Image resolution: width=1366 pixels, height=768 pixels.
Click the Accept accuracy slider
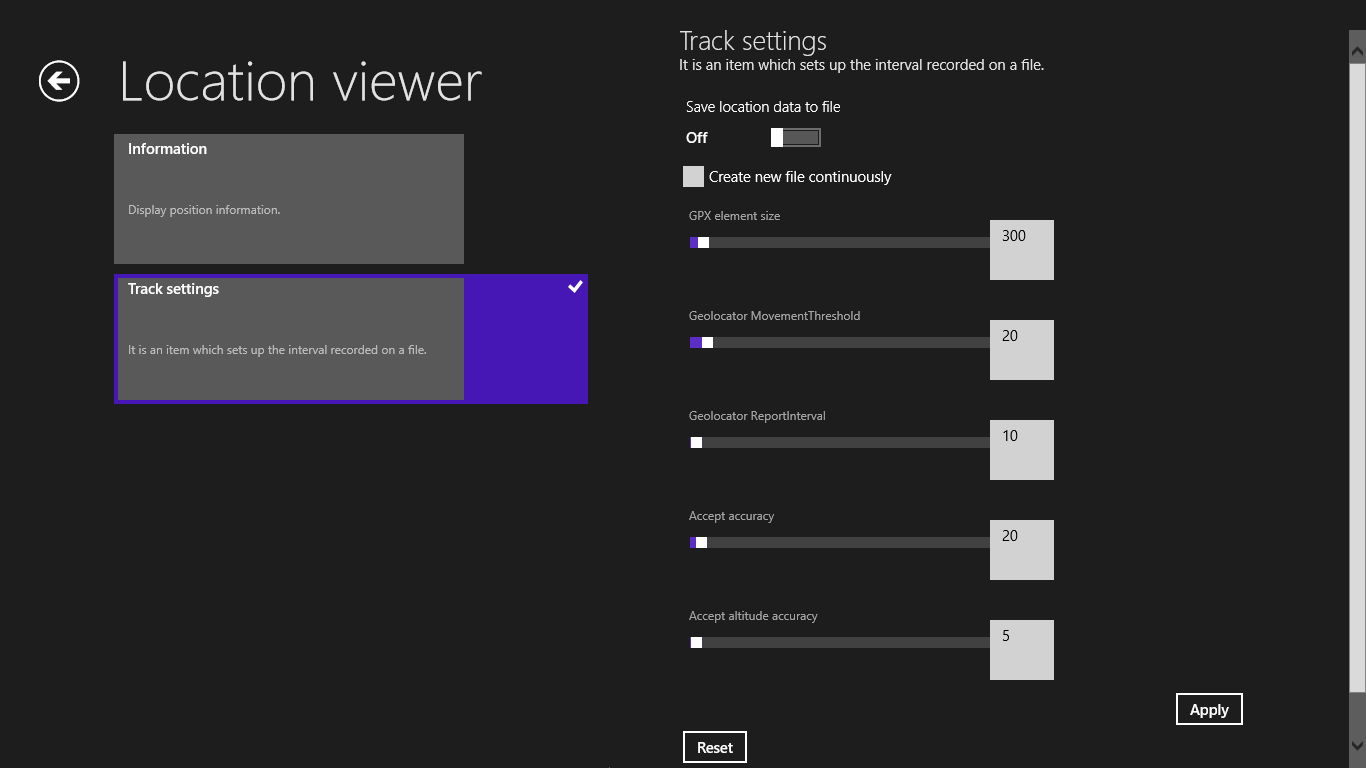pos(839,543)
